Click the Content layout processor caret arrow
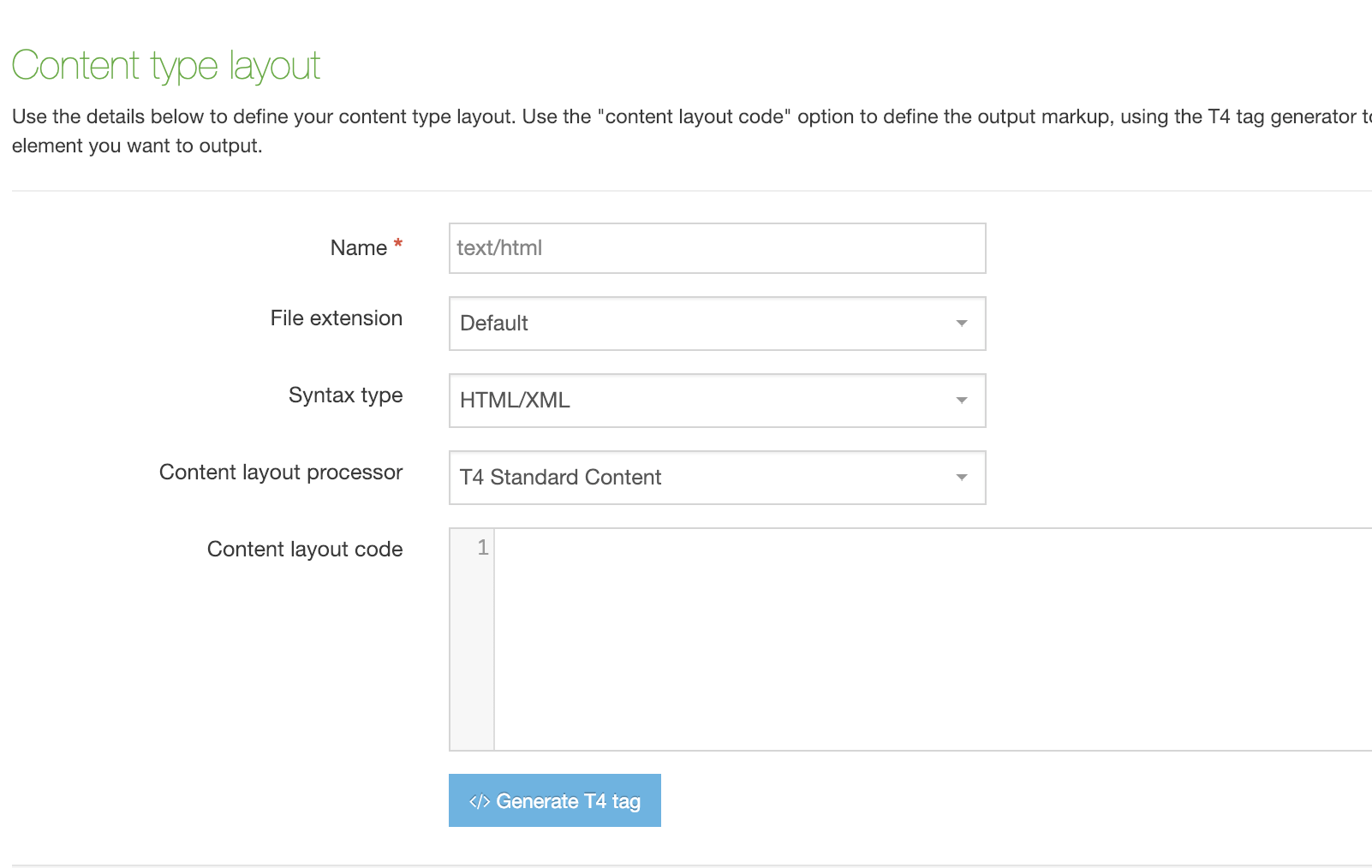 click(x=961, y=478)
